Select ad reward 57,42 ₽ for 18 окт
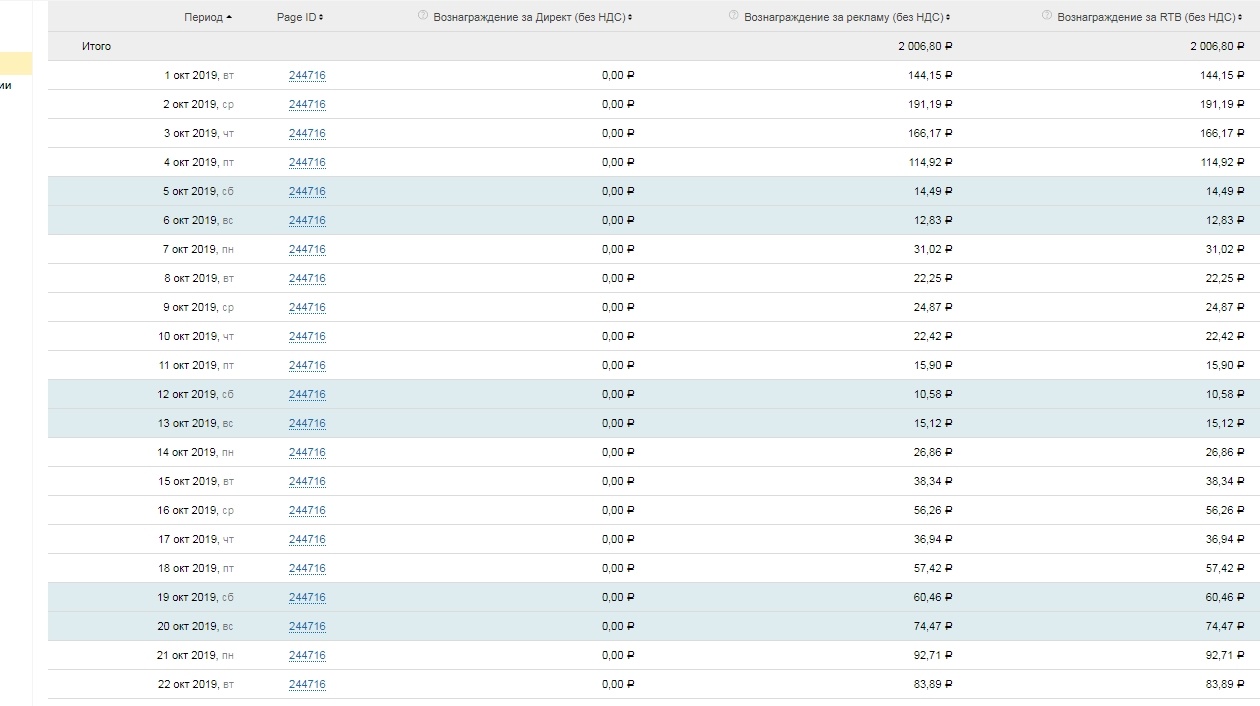 [x=933, y=568]
